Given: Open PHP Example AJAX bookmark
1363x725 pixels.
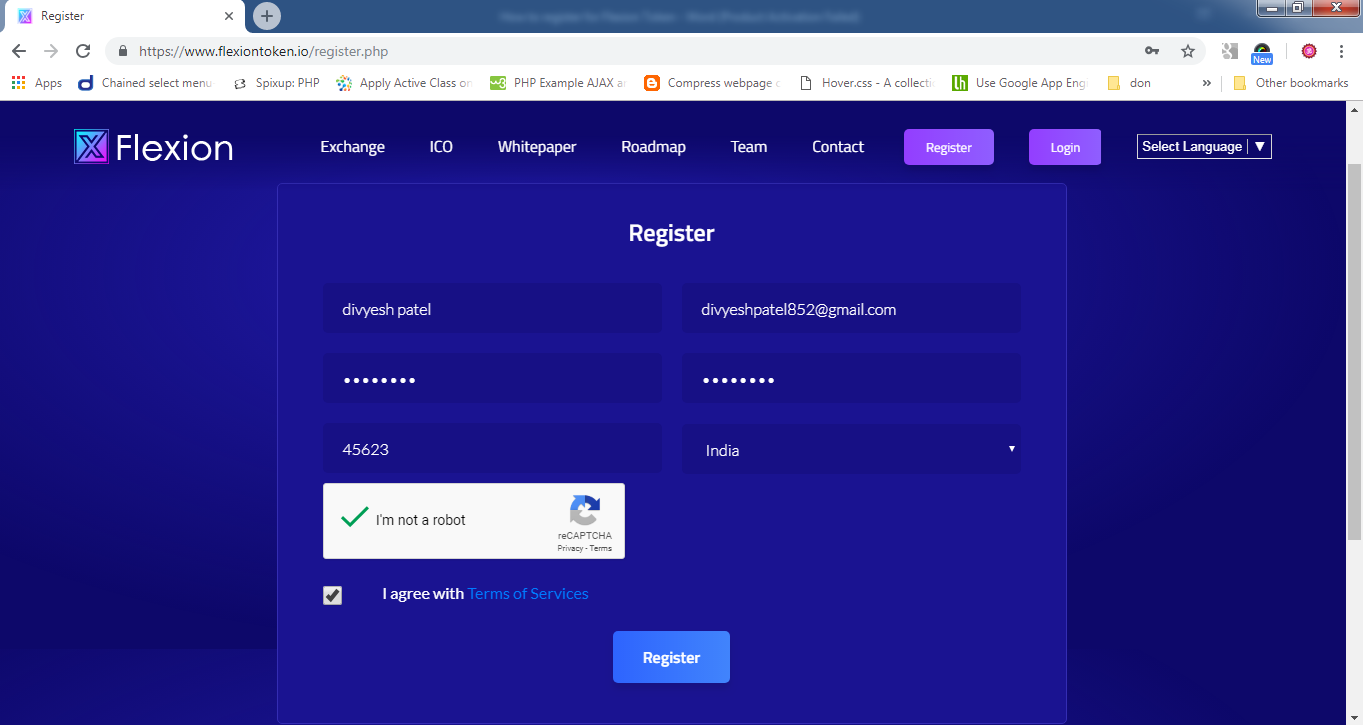Looking at the screenshot, I should click(x=559, y=83).
